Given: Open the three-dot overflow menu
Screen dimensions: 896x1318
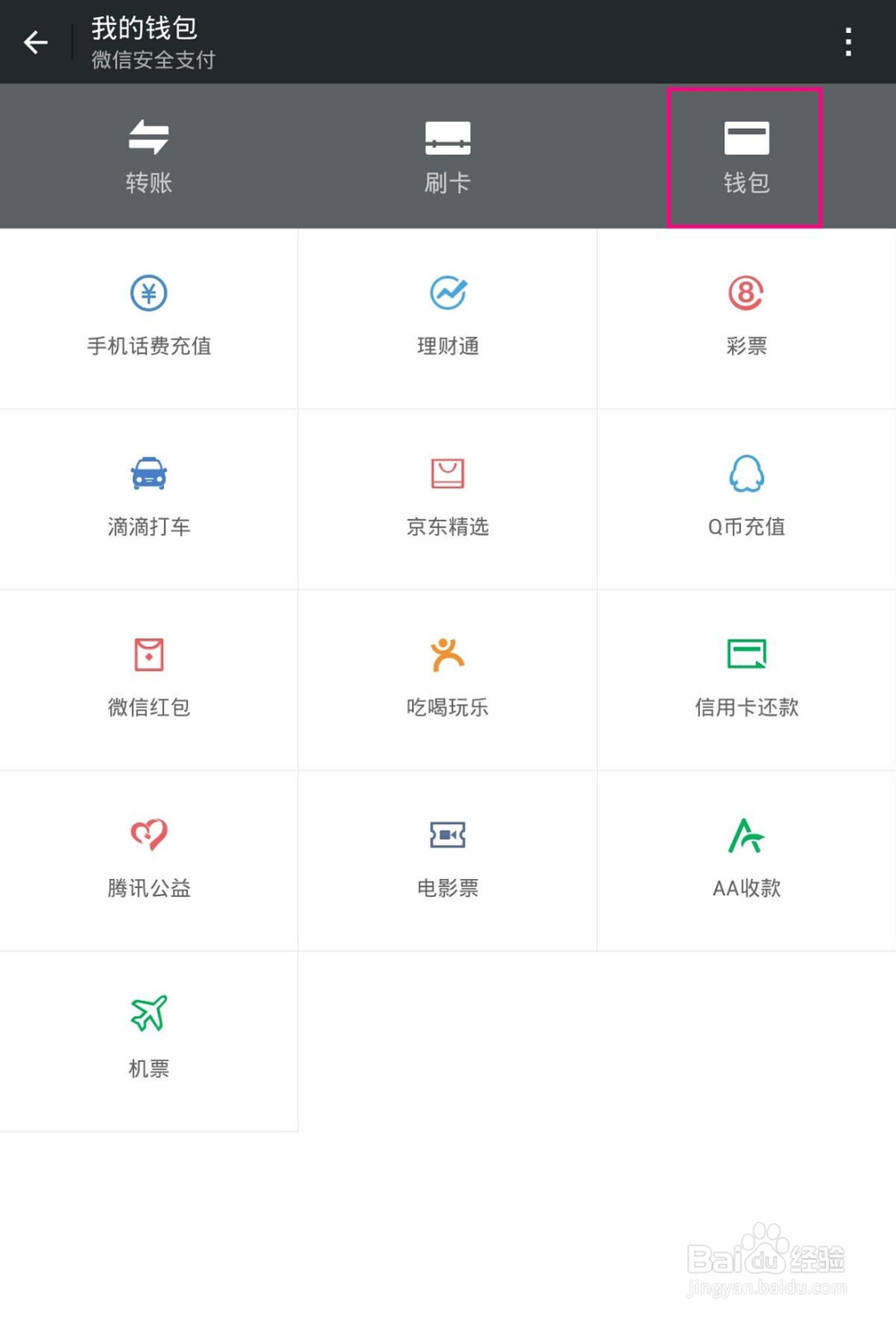Looking at the screenshot, I should click(848, 42).
